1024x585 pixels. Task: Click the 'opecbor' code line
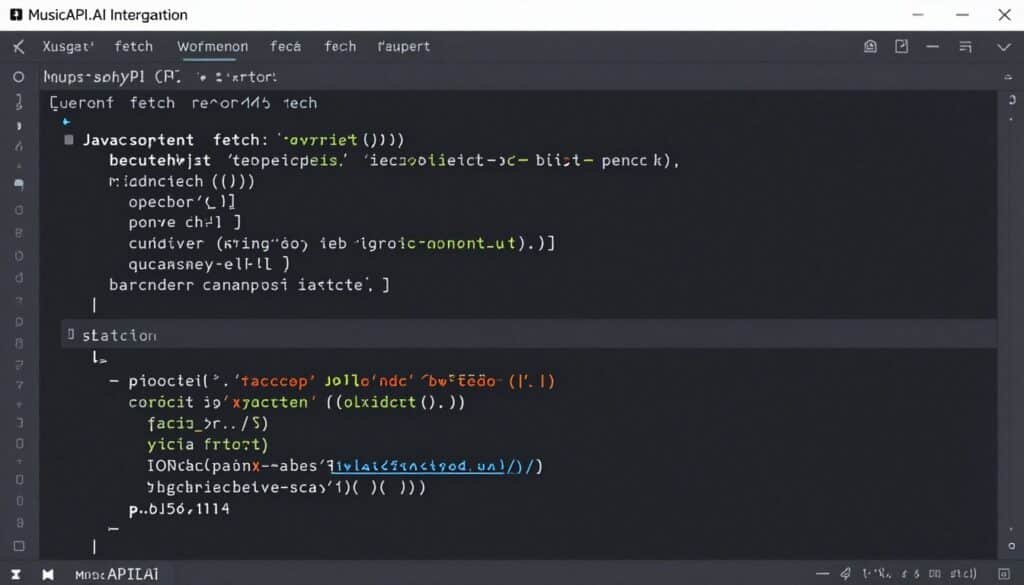(182, 202)
